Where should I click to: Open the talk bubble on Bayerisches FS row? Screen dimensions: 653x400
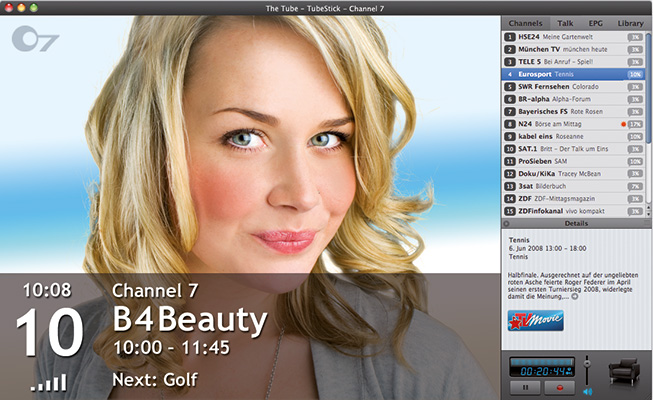(635, 112)
